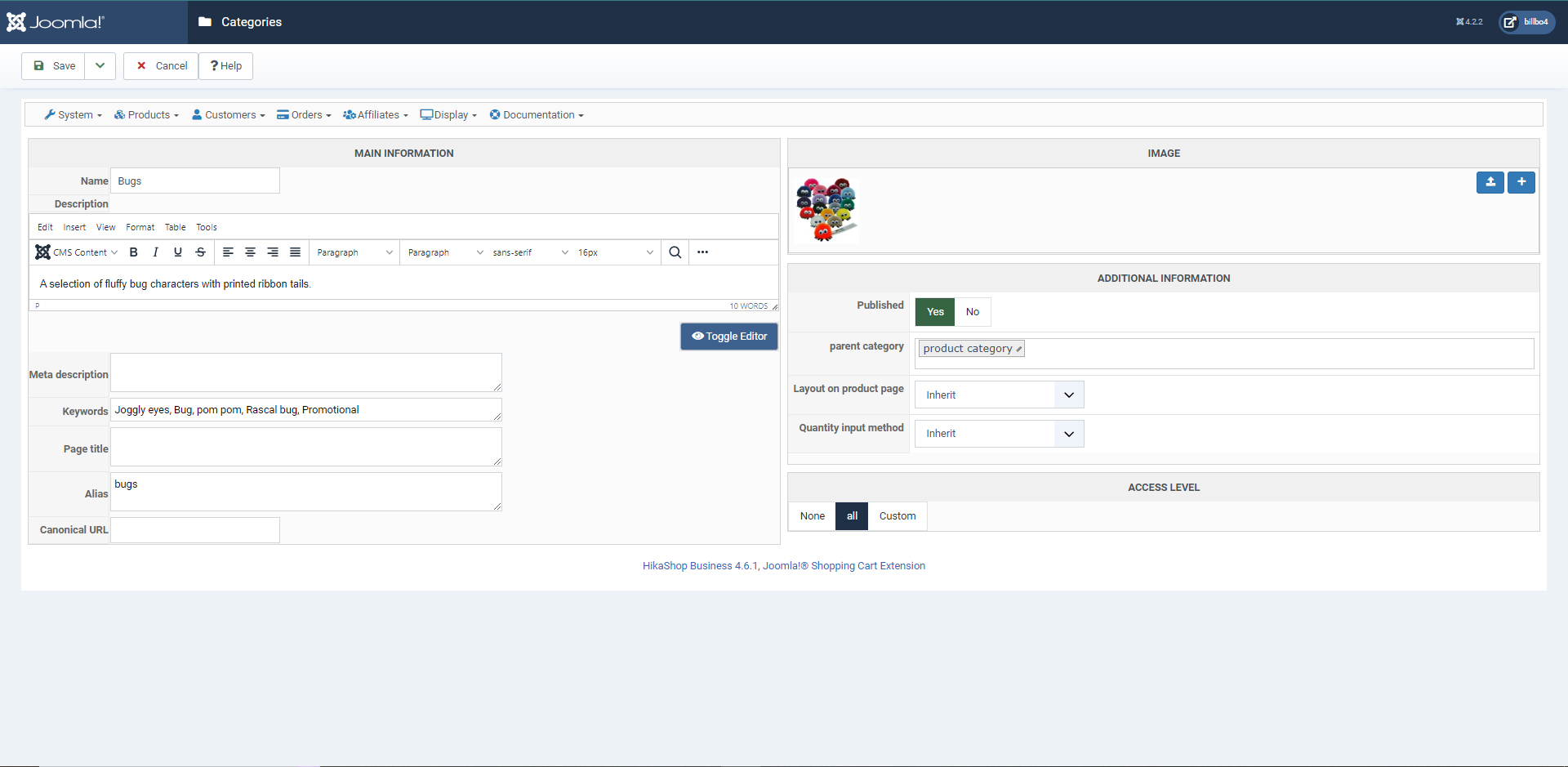Click the Cancel button
The width and height of the screenshot is (1568, 767).
(161, 66)
